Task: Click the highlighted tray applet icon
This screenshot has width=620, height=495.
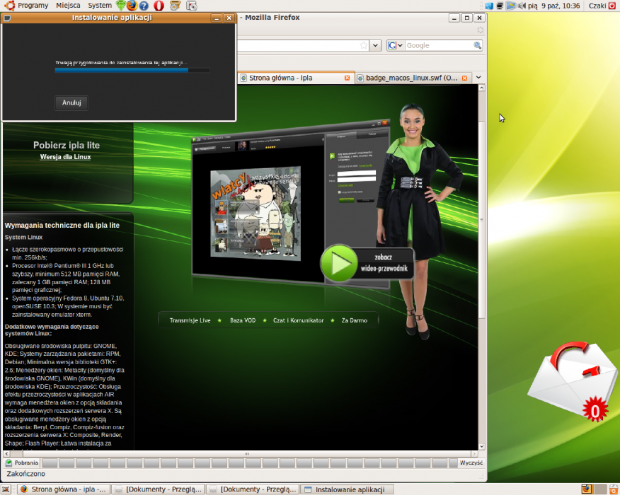Action: 511,6
